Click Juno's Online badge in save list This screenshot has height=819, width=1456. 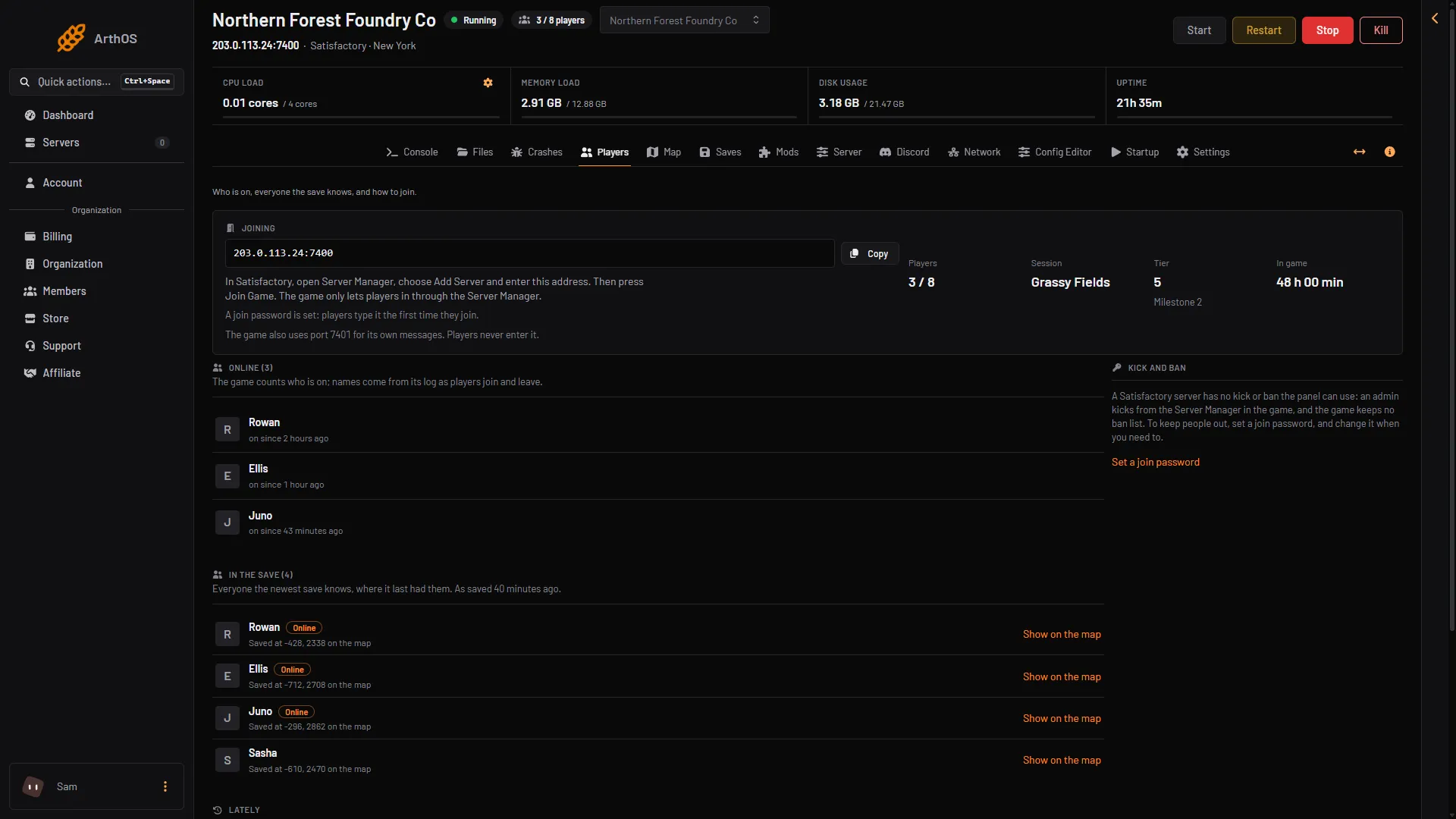(297, 712)
